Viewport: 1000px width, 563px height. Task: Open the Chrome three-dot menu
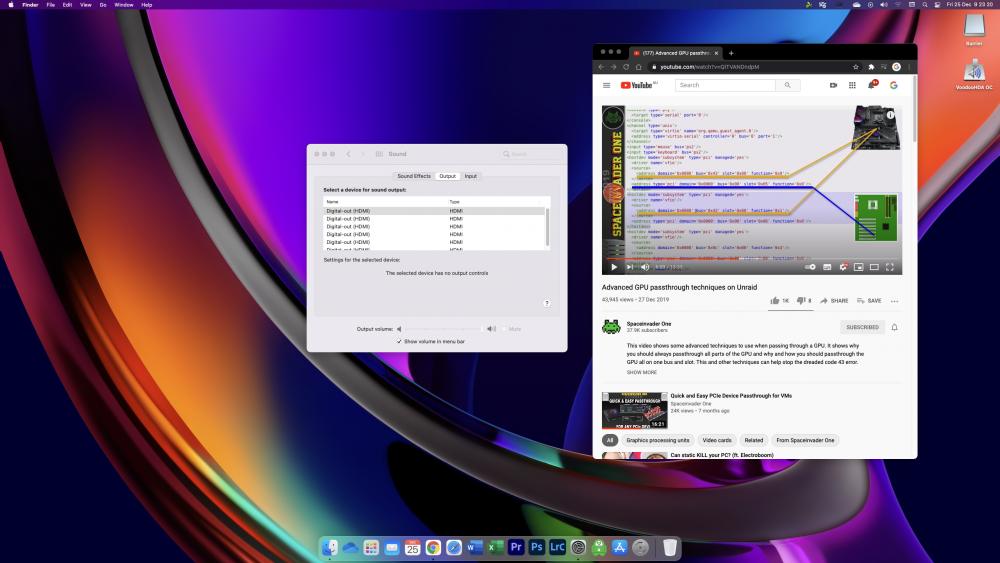909,66
